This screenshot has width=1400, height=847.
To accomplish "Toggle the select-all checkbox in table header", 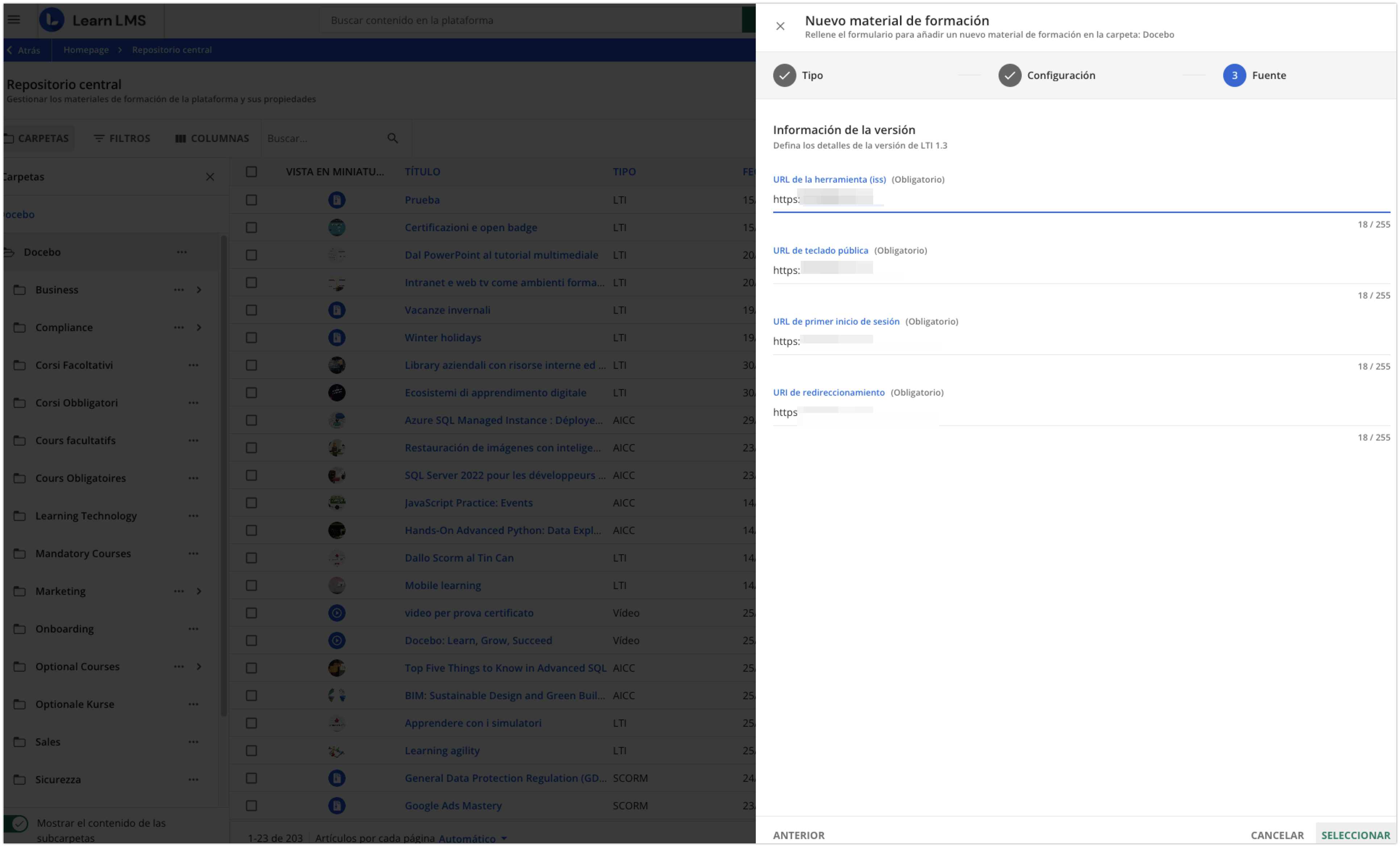I will pos(251,172).
